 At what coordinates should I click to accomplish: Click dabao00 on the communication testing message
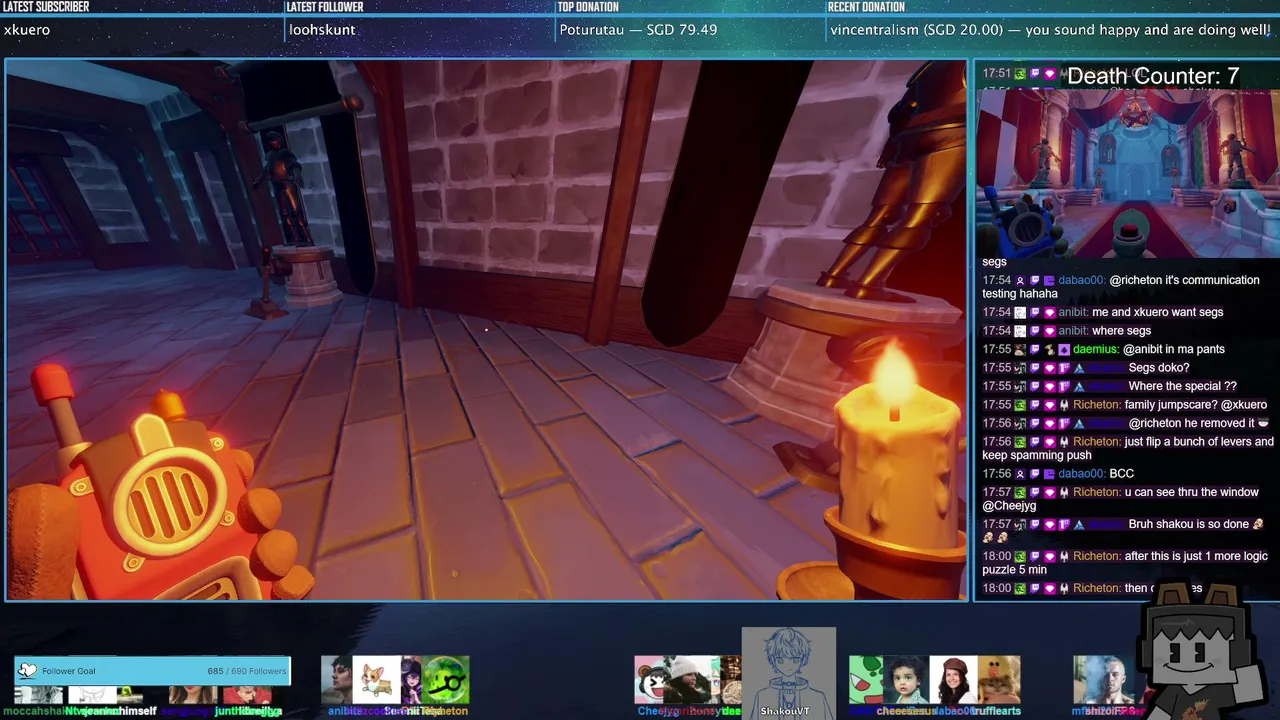pos(1082,280)
